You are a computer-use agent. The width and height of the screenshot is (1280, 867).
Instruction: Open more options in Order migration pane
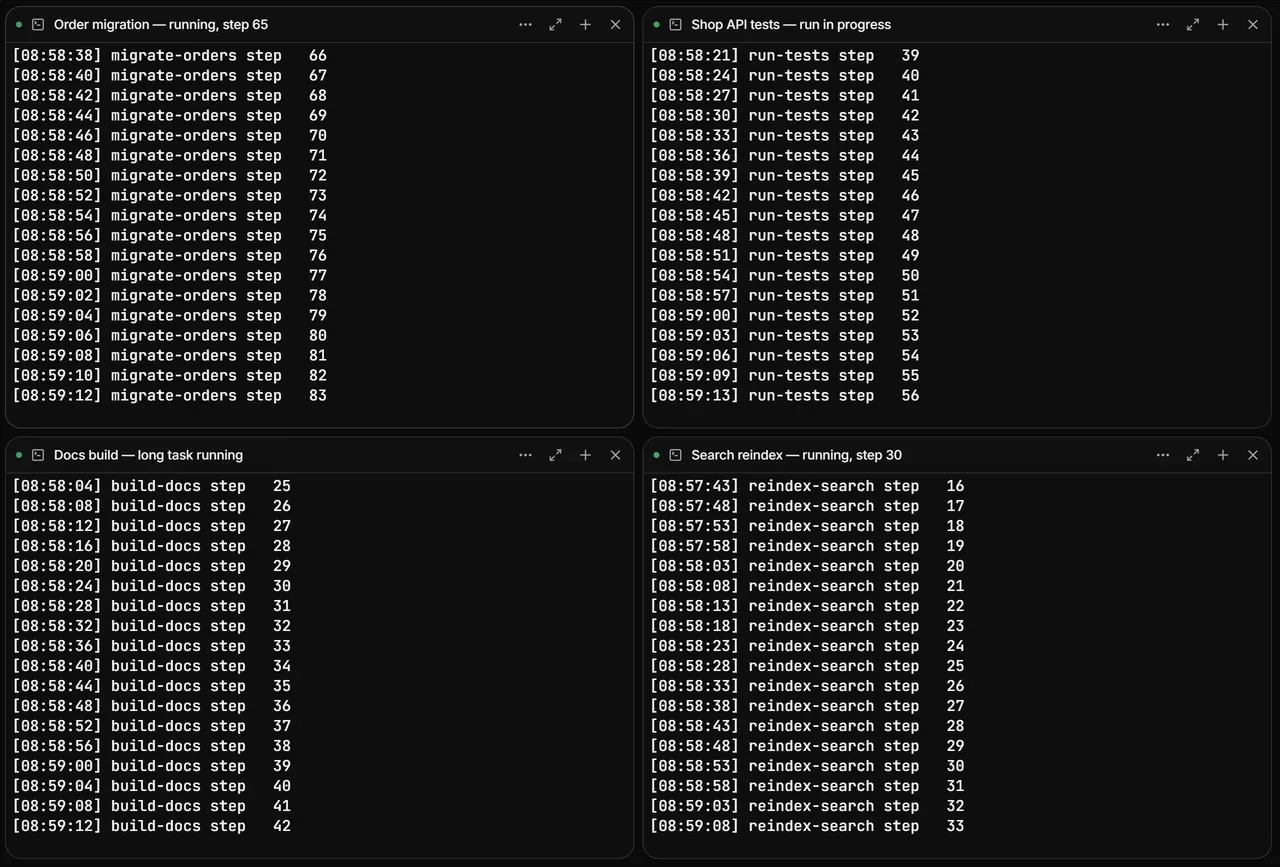pos(526,24)
